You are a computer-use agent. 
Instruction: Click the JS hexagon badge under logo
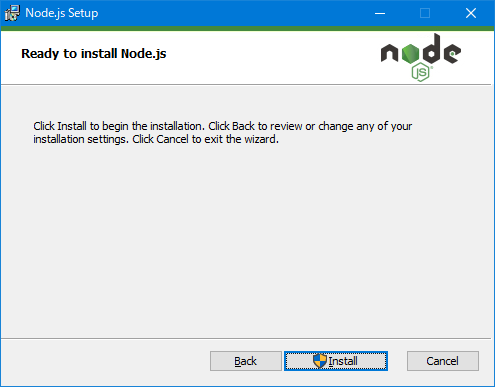coord(420,72)
